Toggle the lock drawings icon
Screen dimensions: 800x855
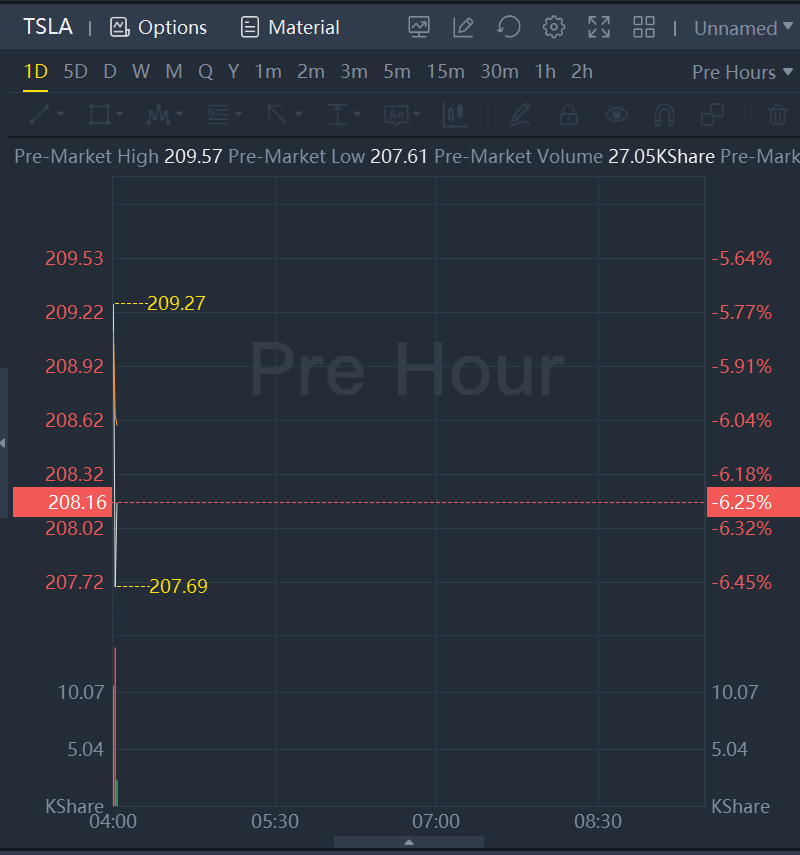click(568, 115)
